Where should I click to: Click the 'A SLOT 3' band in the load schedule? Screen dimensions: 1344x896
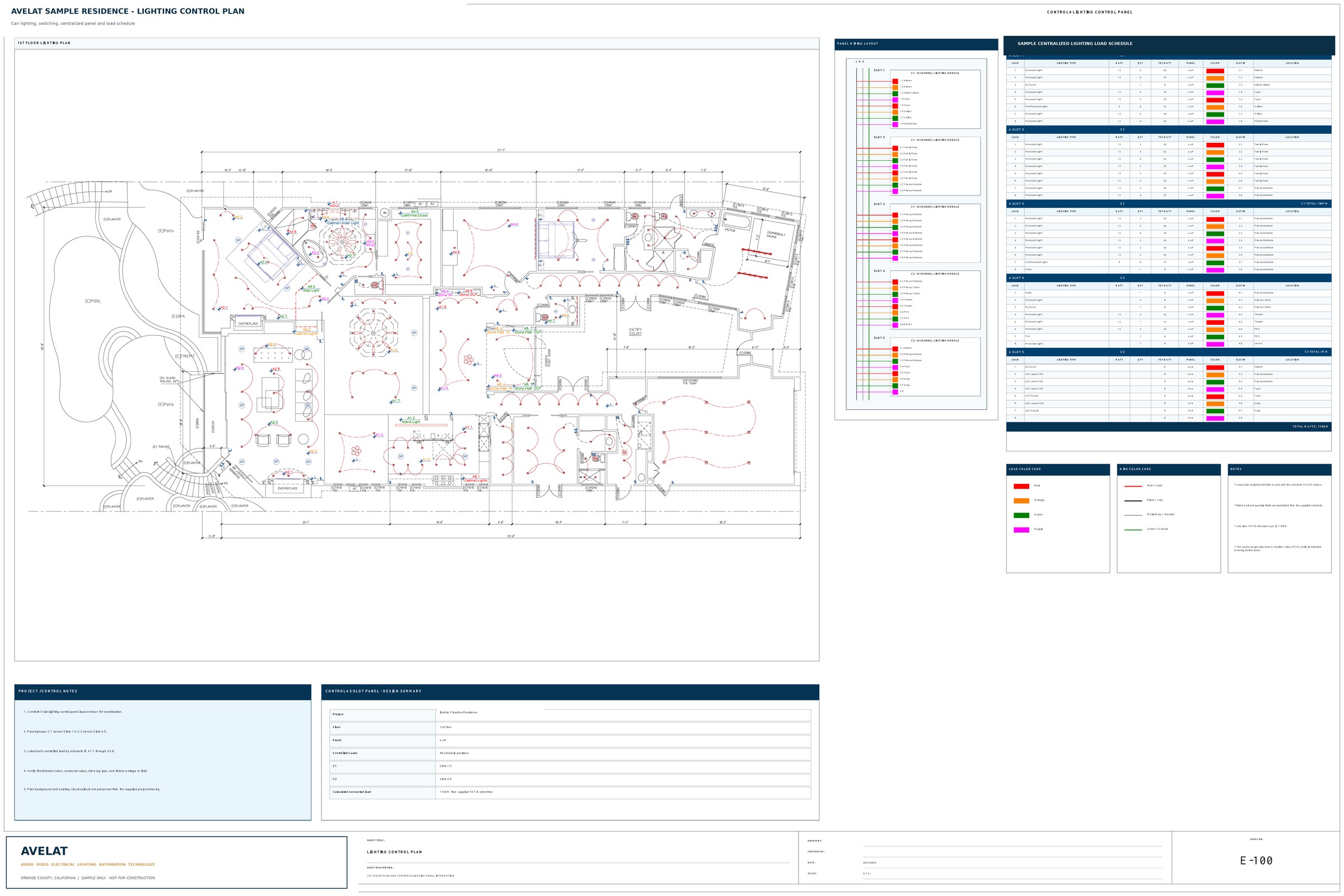tap(1169, 203)
